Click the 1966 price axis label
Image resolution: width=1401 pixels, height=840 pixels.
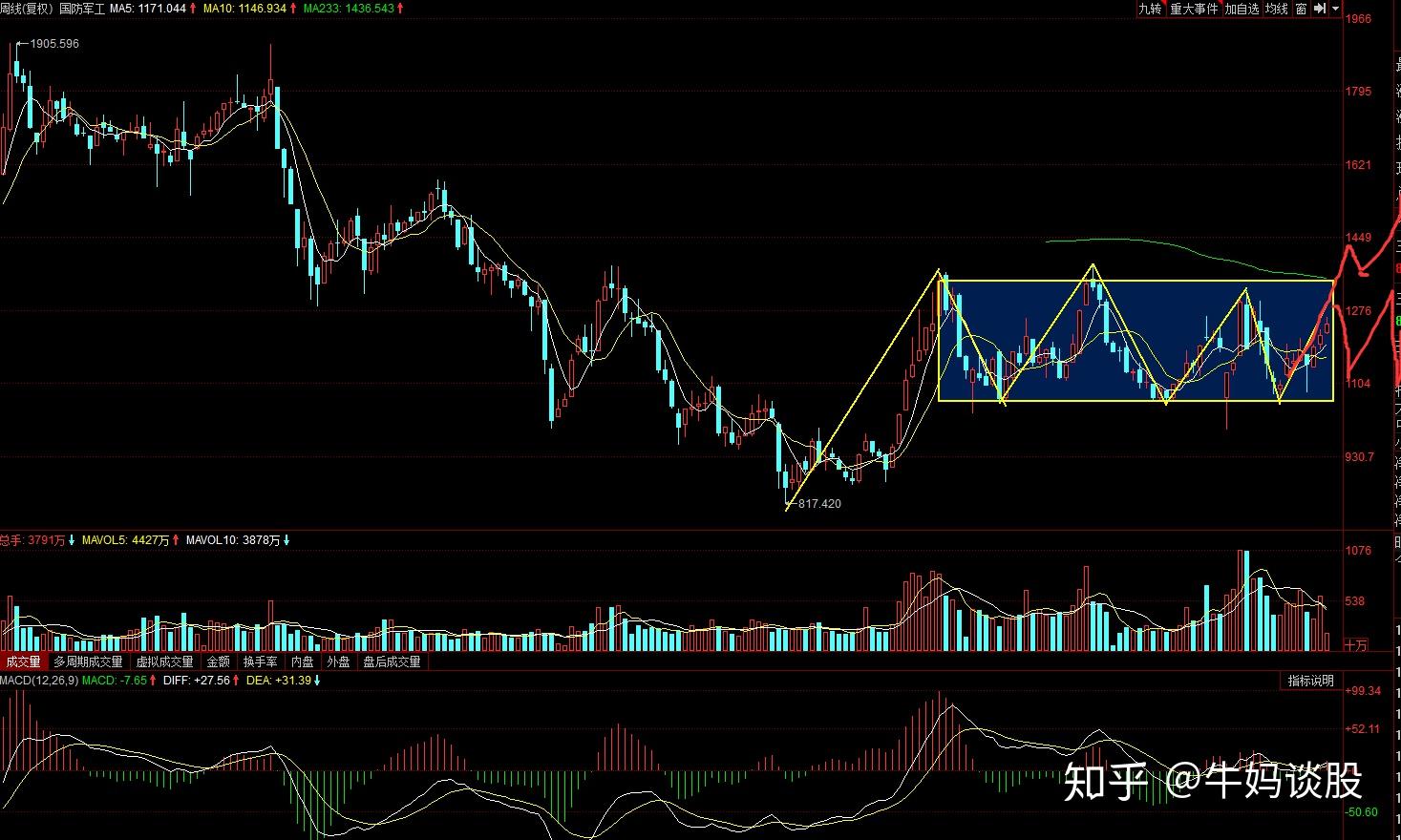point(1358,18)
